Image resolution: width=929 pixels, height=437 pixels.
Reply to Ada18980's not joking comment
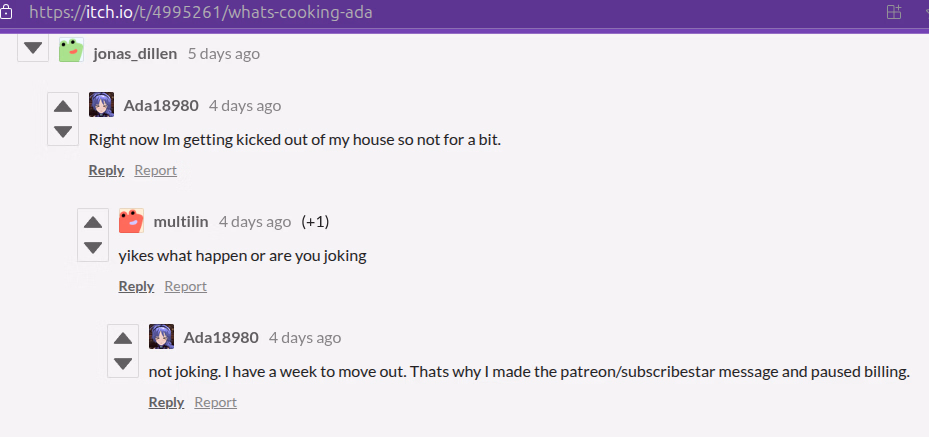pyautogui.click(x=166, y=402)
